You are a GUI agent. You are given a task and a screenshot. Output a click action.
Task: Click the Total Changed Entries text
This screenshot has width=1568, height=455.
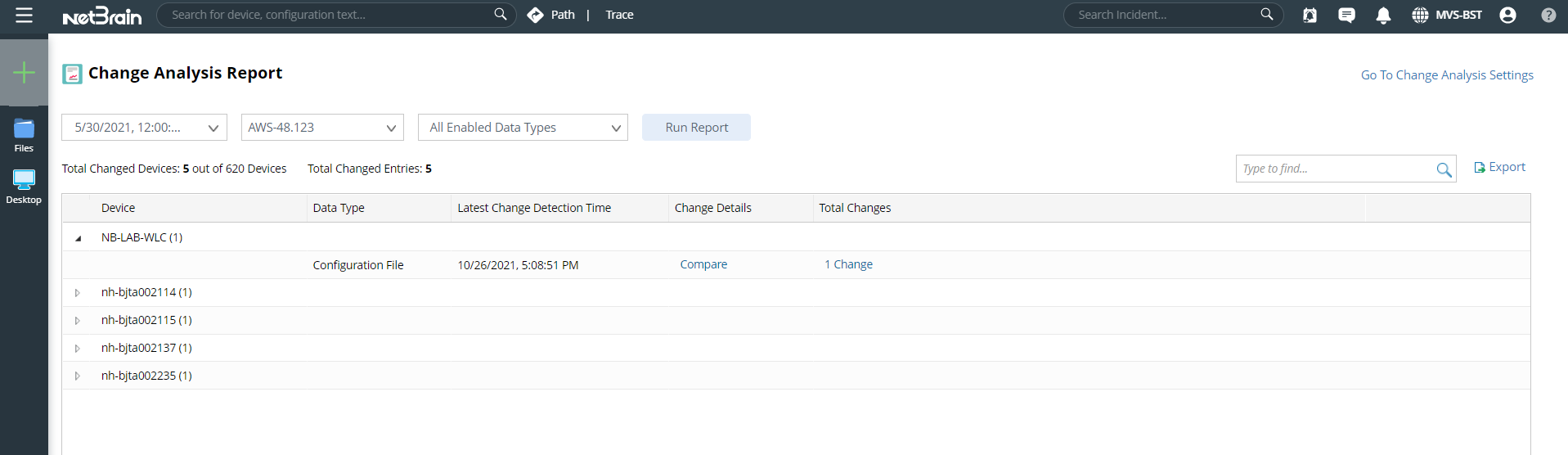[370, 169]
